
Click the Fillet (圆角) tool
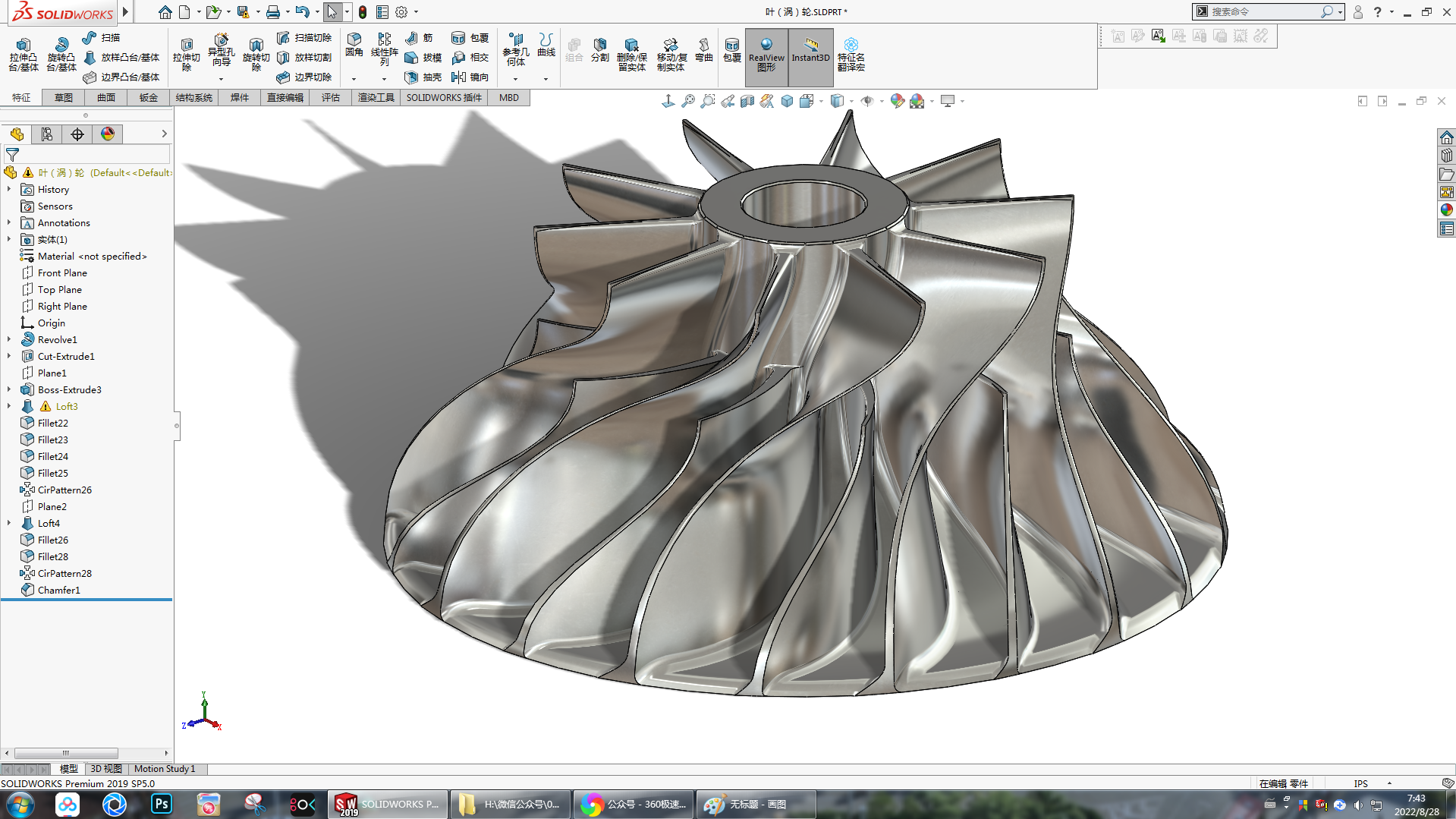click(x=354, y=45)
